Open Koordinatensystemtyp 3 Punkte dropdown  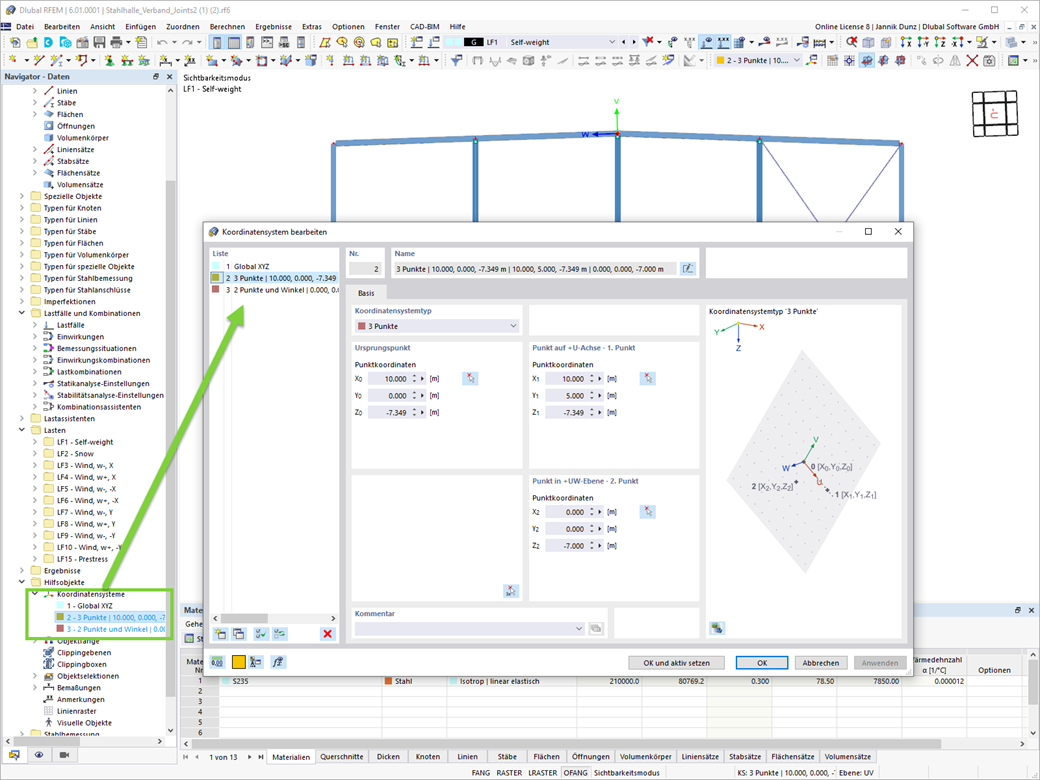(436, 326)
